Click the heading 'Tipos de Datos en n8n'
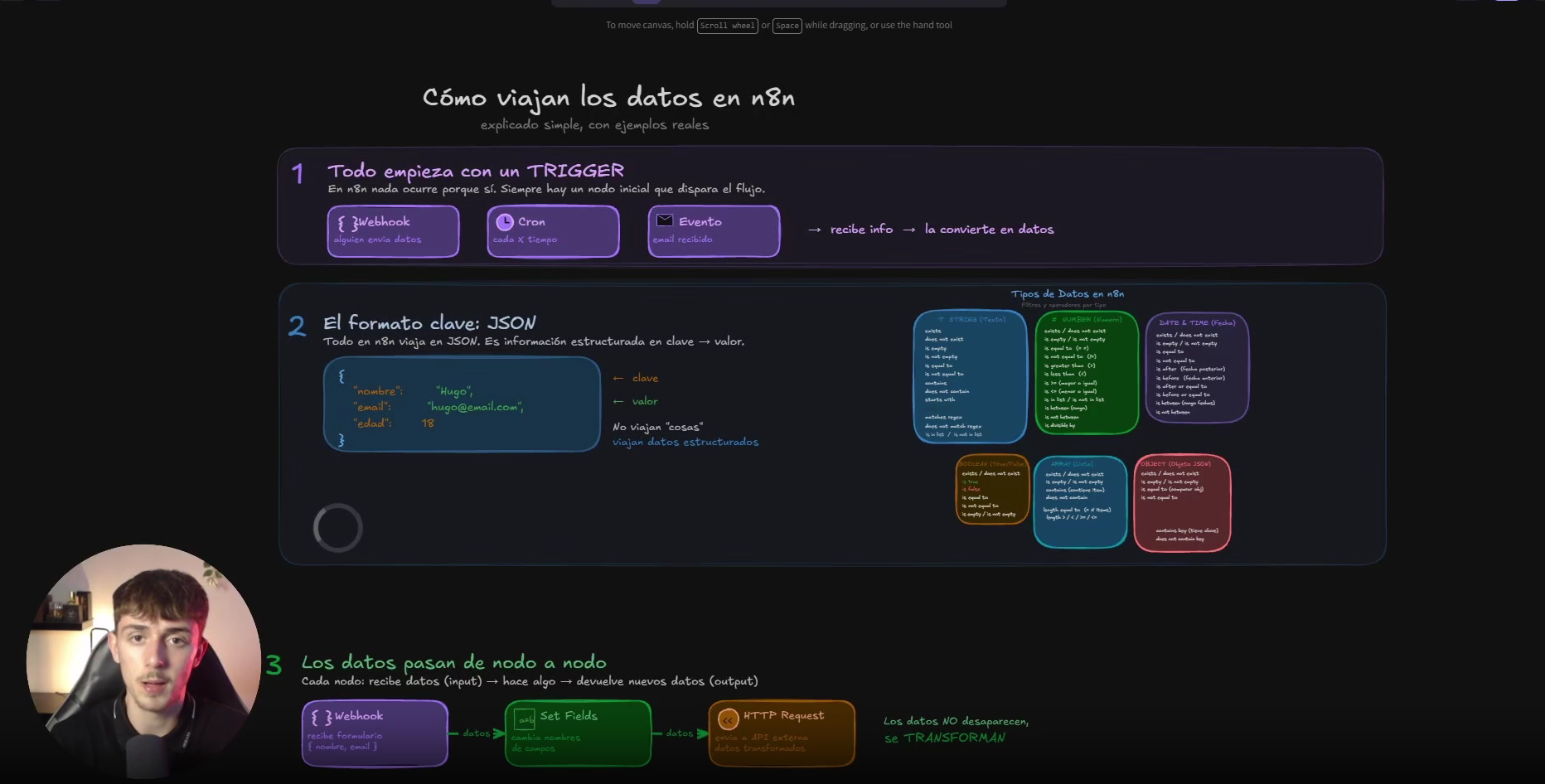 click(1067, 293)
